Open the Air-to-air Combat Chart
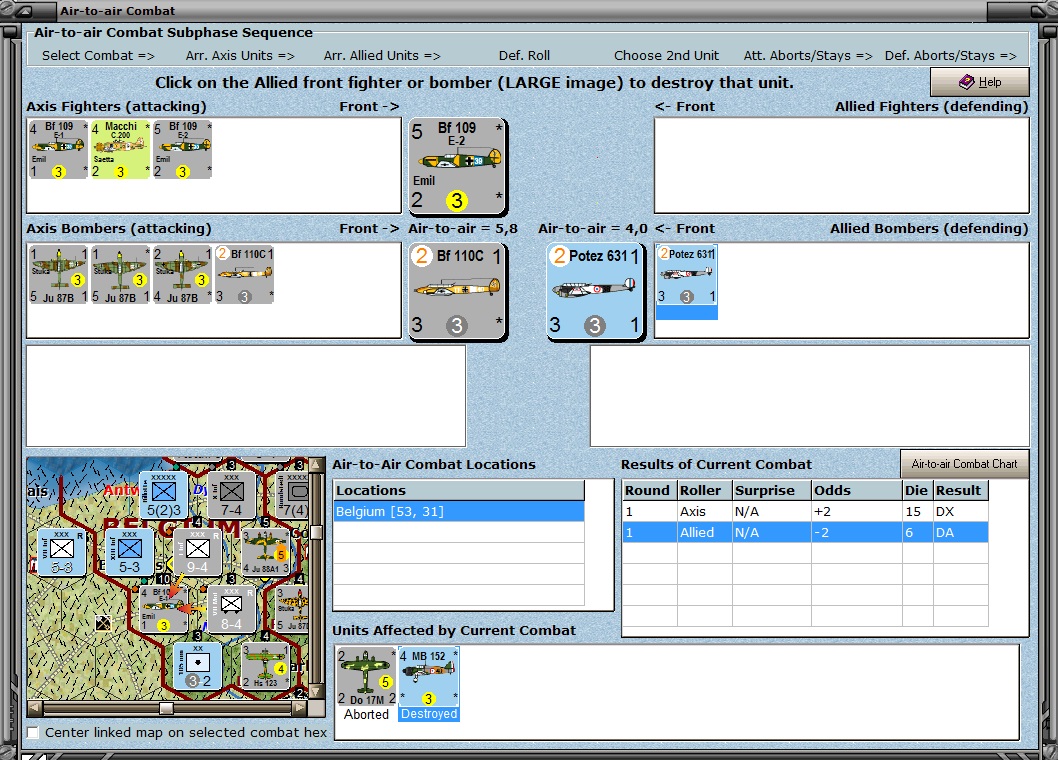This screenshot has width=1058, height=760. (x=964, y=464)
